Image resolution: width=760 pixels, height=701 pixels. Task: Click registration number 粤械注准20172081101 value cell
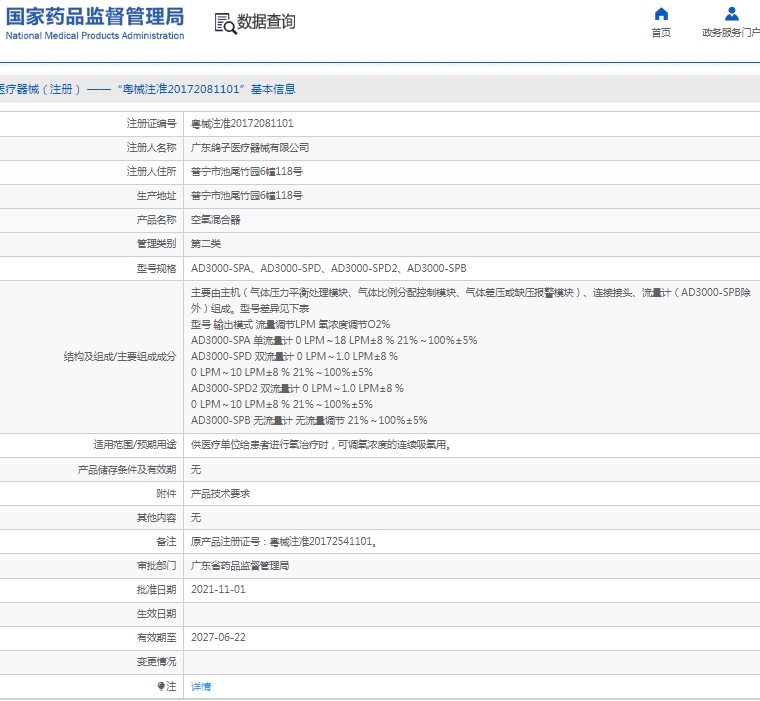(x=242, y=124)
